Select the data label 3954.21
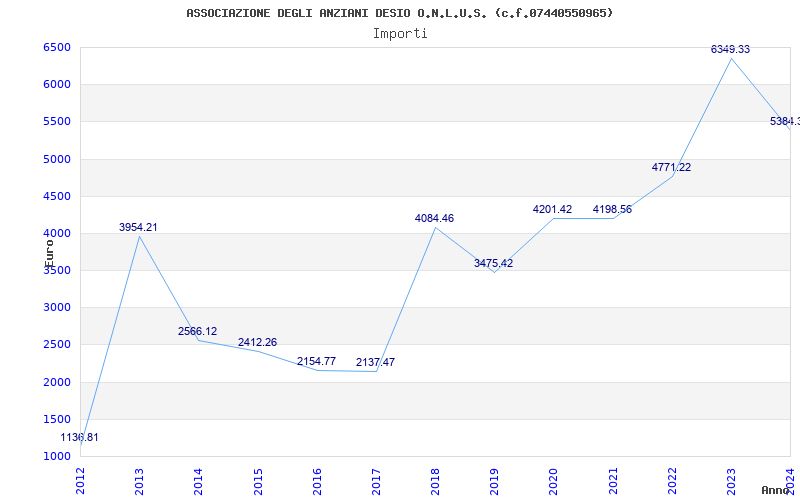This screenshot has width=800, height=500. [138, 228]
